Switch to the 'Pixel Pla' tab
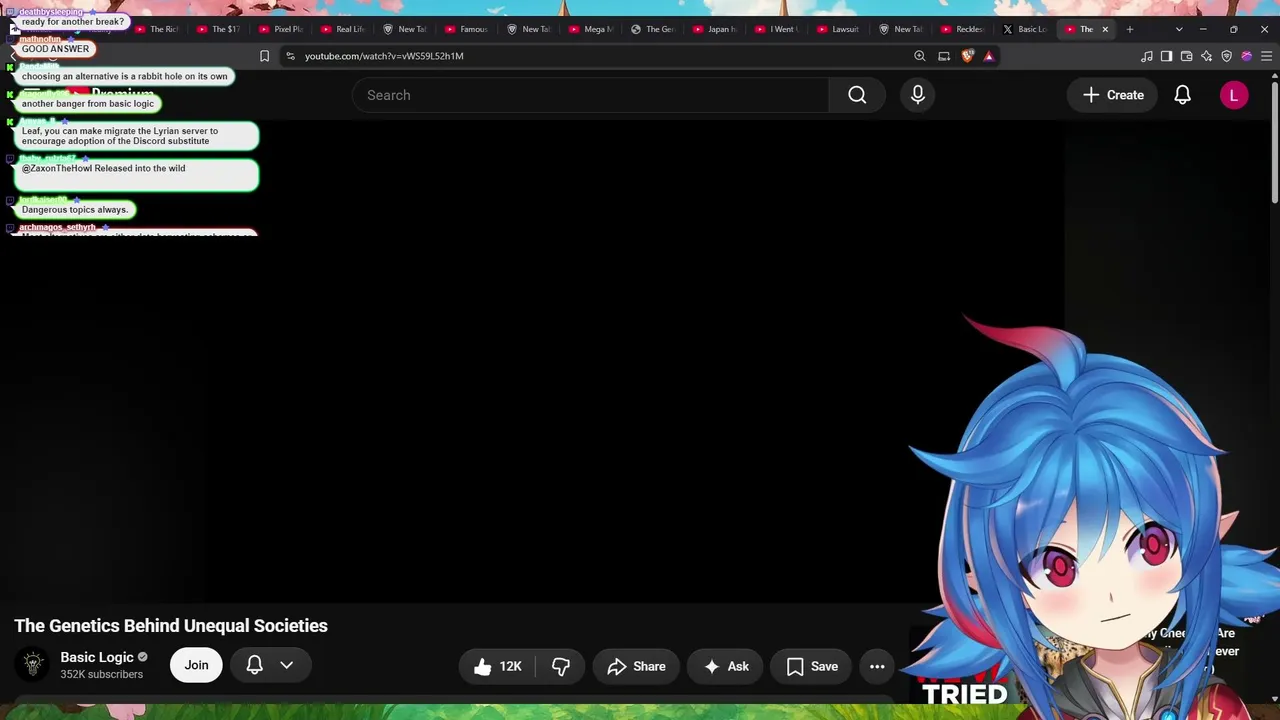 [279, 29]
